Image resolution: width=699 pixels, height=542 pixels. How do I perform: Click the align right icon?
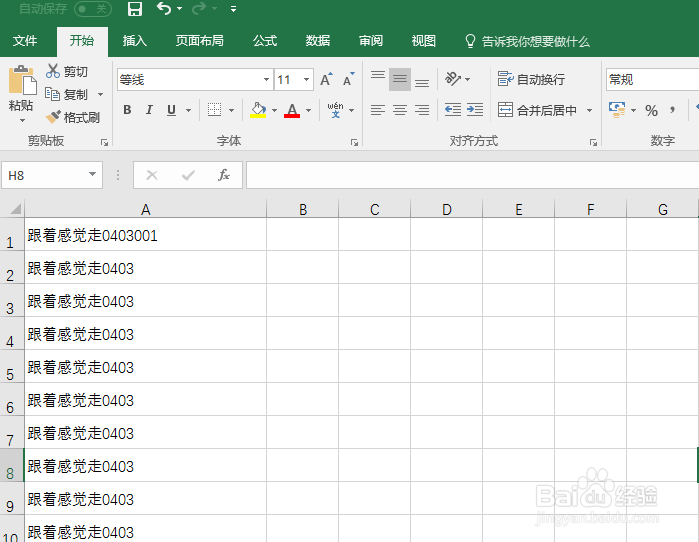(x=422, y=110)
